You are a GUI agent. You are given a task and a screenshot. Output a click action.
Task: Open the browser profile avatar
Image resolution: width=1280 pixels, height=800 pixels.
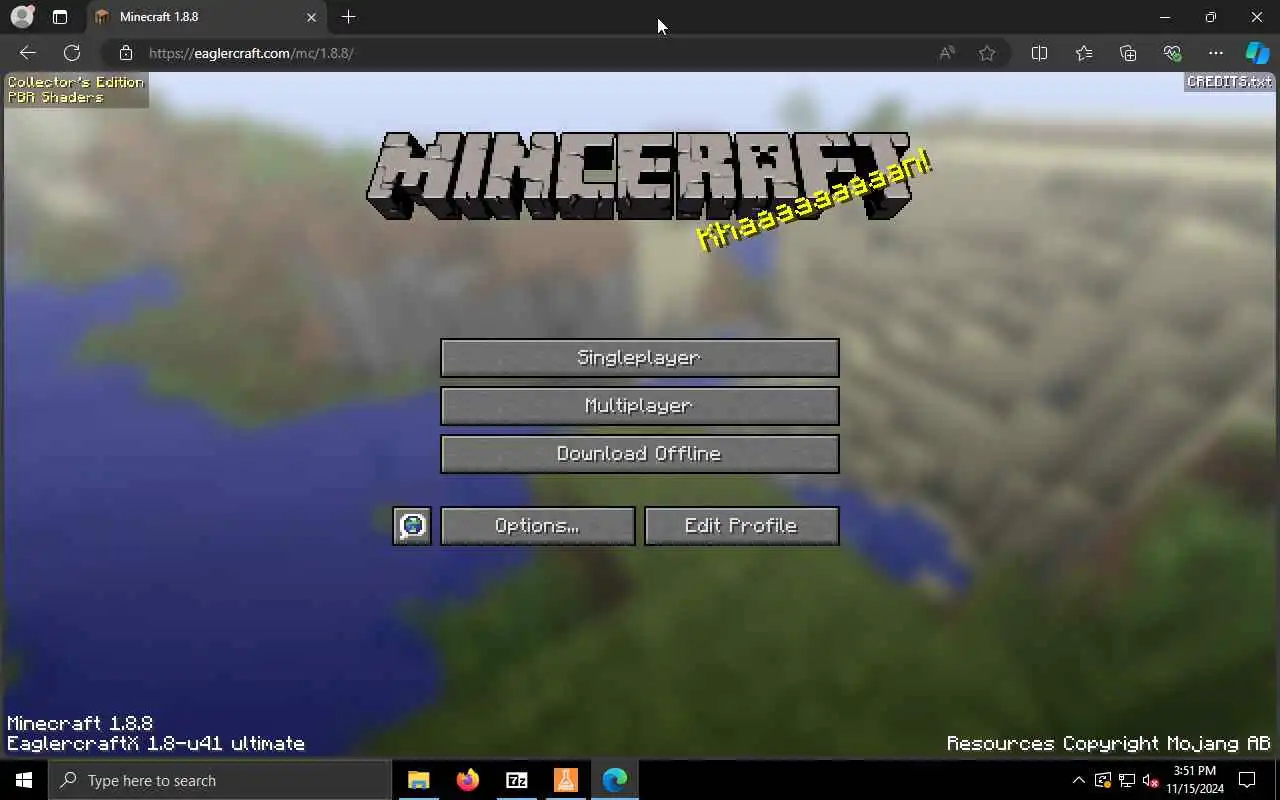pos(22,17)
